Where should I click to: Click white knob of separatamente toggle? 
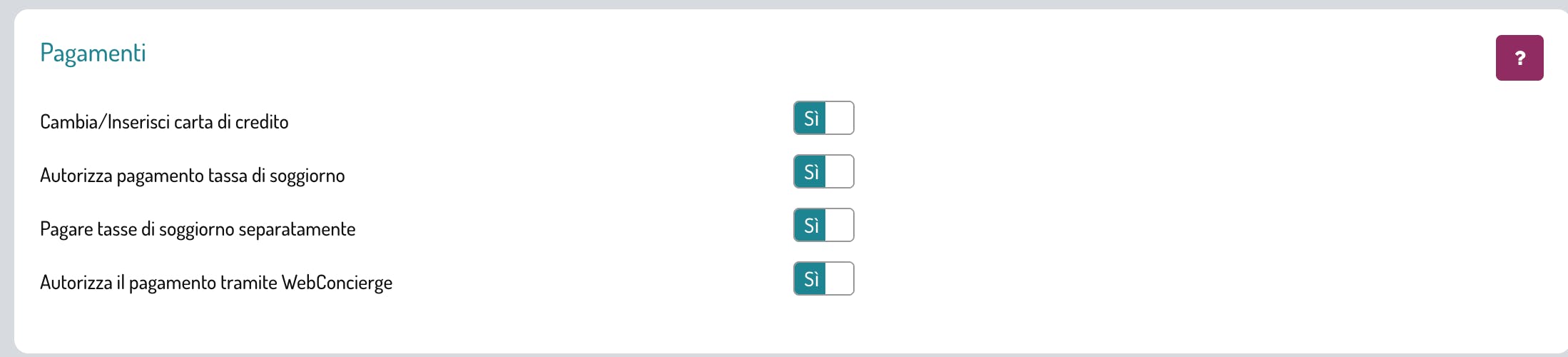click(x=840, y=225)
